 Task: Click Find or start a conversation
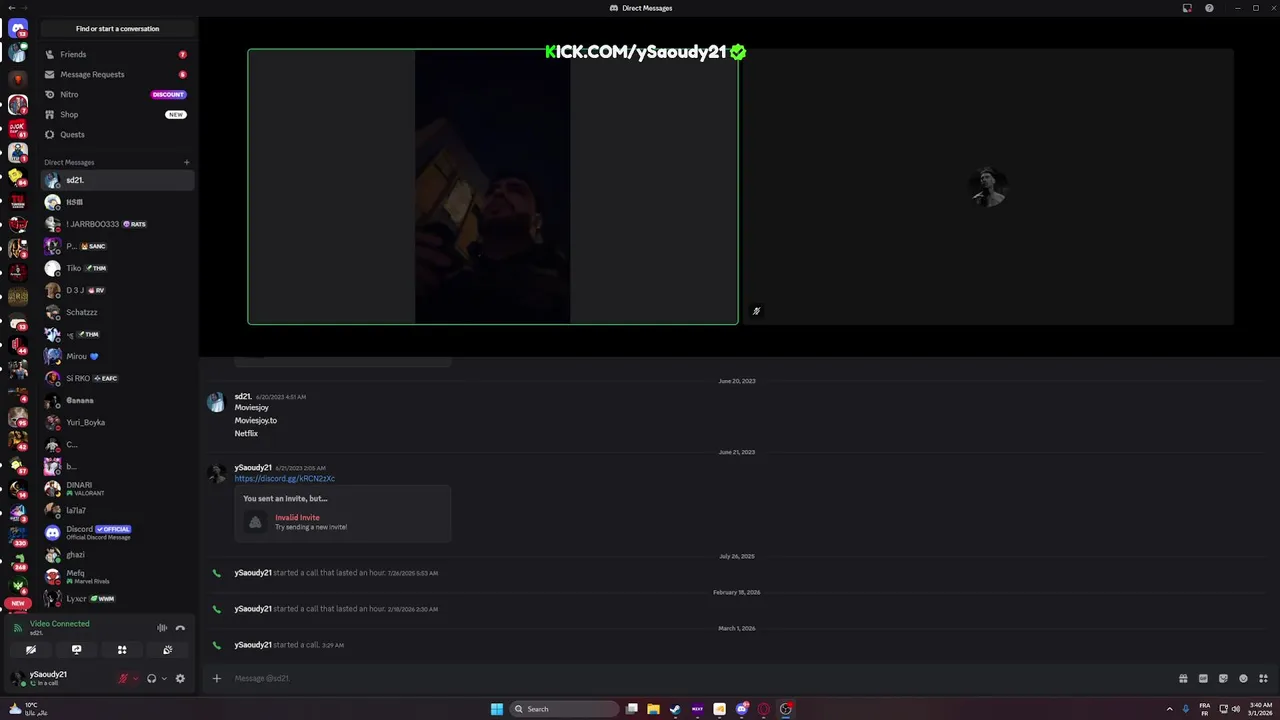[117, 28]
